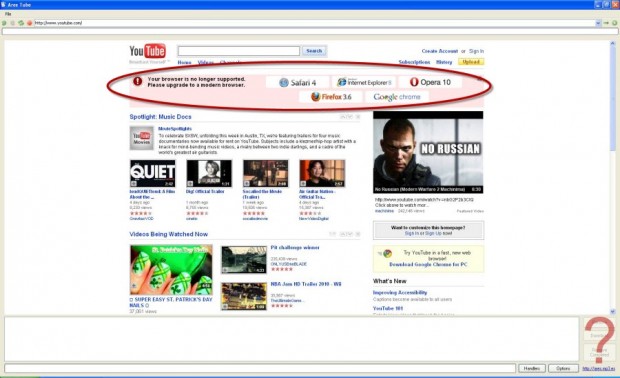Open the Home tab on YouTube

click(x=184, y=62)
